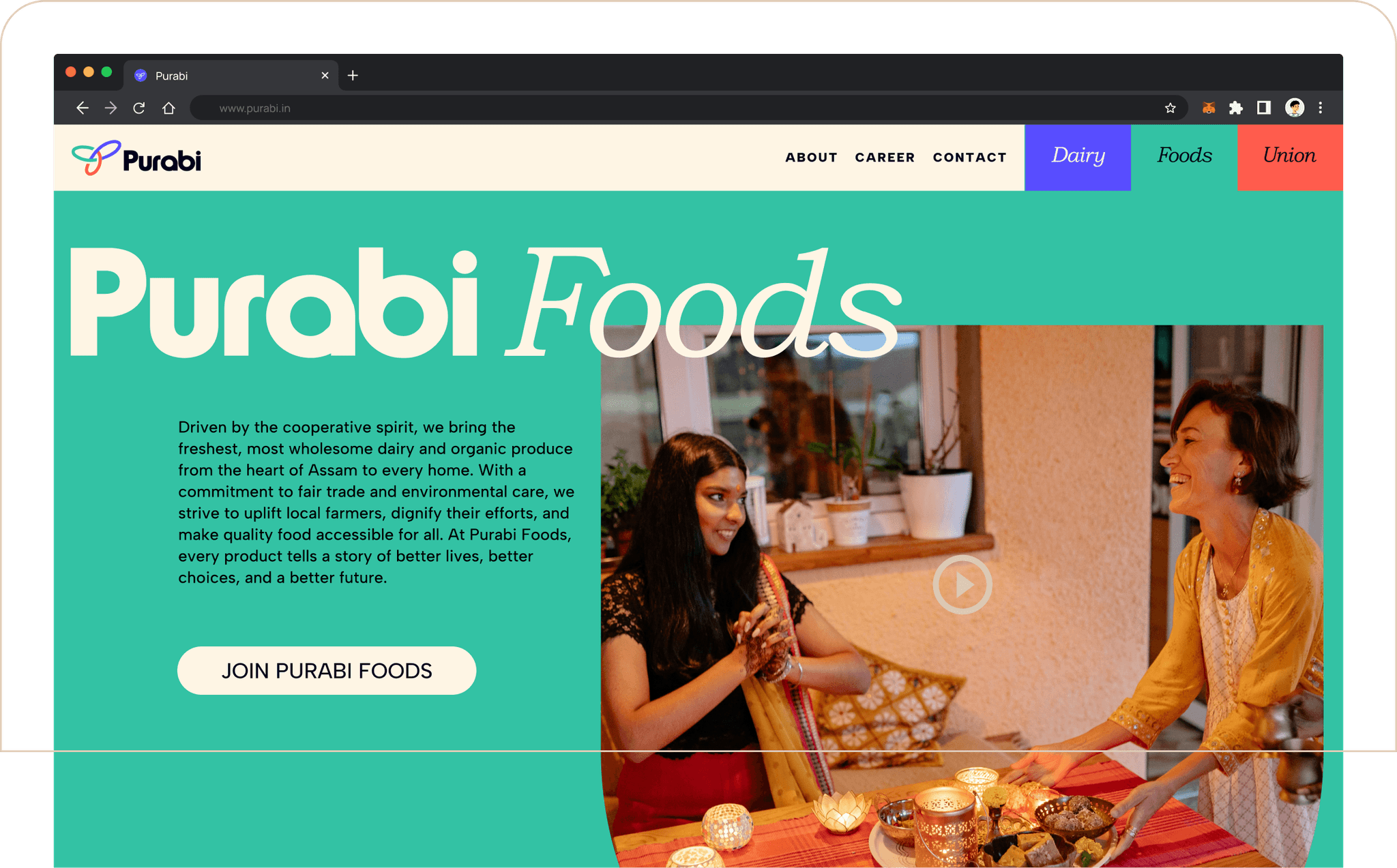1397x868 pixels.
Task: Bookmark the page with the star icon
Action: (1171, 108)
